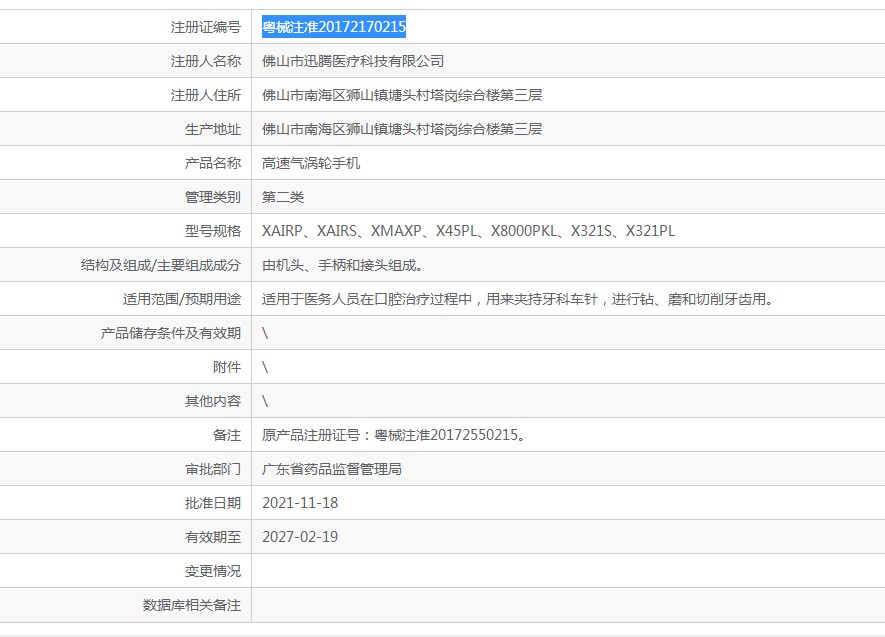The height and width of the screenshot is (637, 885).
Task: Click the label 注册人住所
Action: [x=205, y=95]
